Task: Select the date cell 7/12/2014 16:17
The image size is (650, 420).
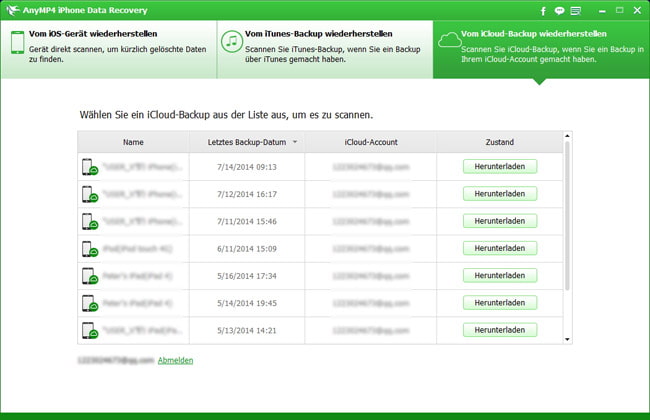Action: (x=247, y=194)
